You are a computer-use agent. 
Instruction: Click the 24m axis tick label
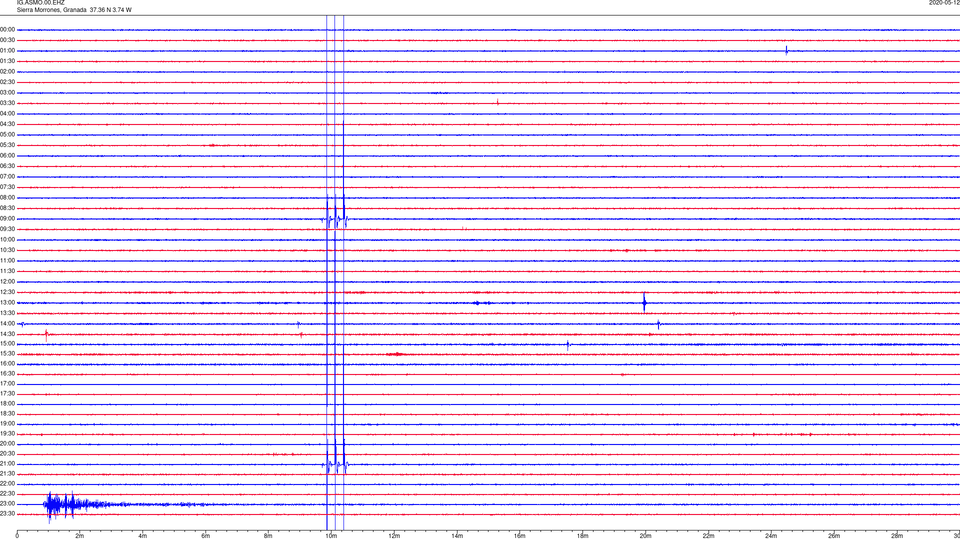pos(771,536)
